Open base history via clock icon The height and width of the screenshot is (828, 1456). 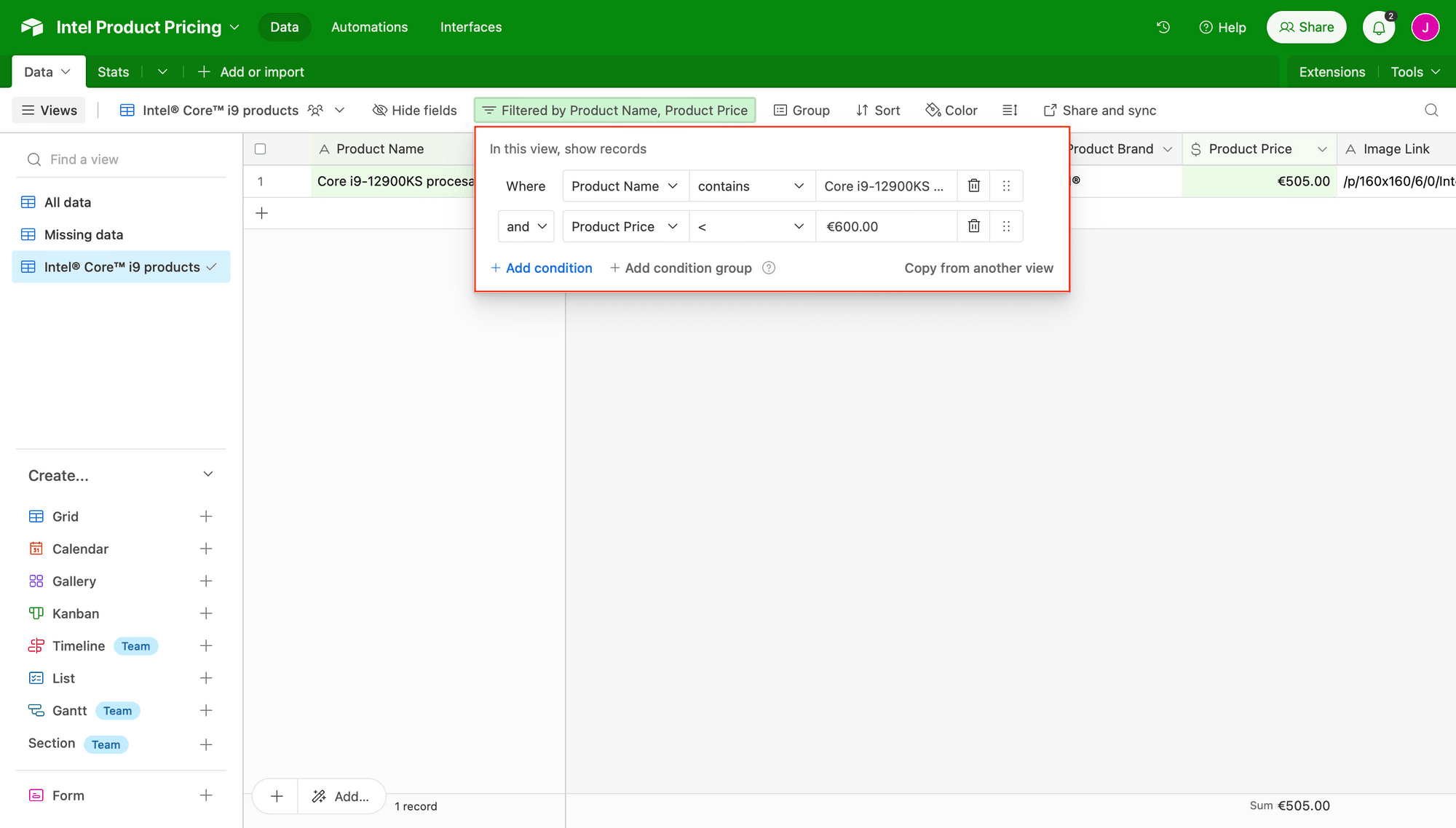(1163, 27)
